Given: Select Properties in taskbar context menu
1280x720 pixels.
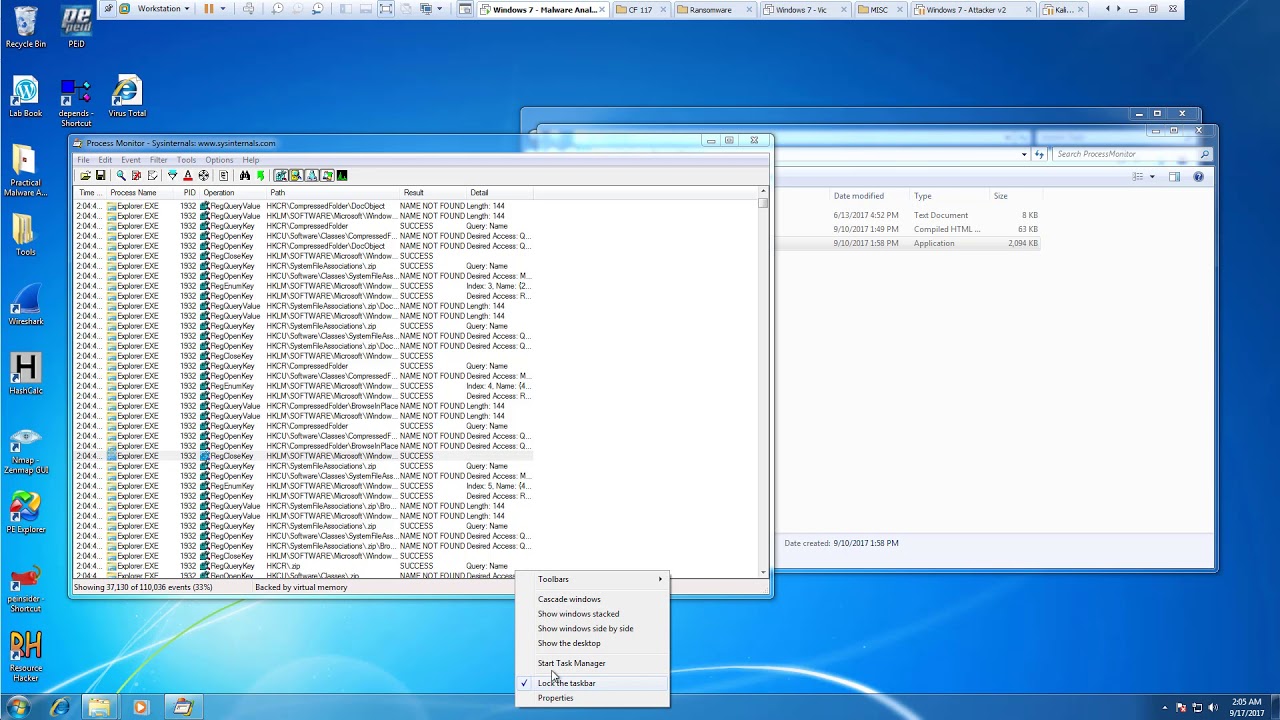Looking at the screenshot, I should (592, 698).
